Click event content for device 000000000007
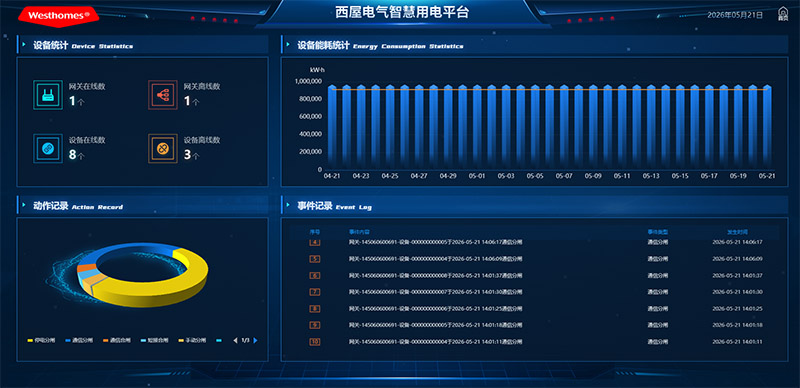The height and width of the screenshot is (388, 800). click(x=436, y=292)
